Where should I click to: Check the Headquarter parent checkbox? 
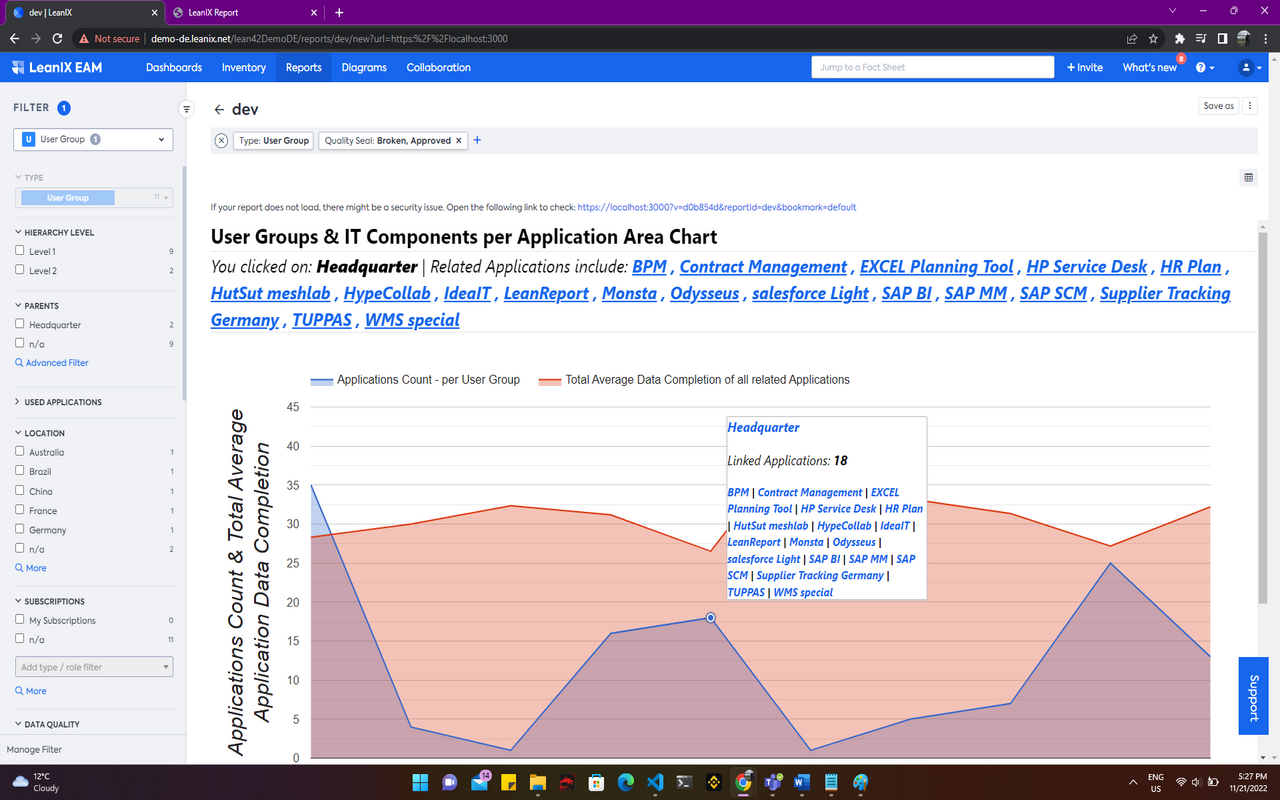[20, 324]
